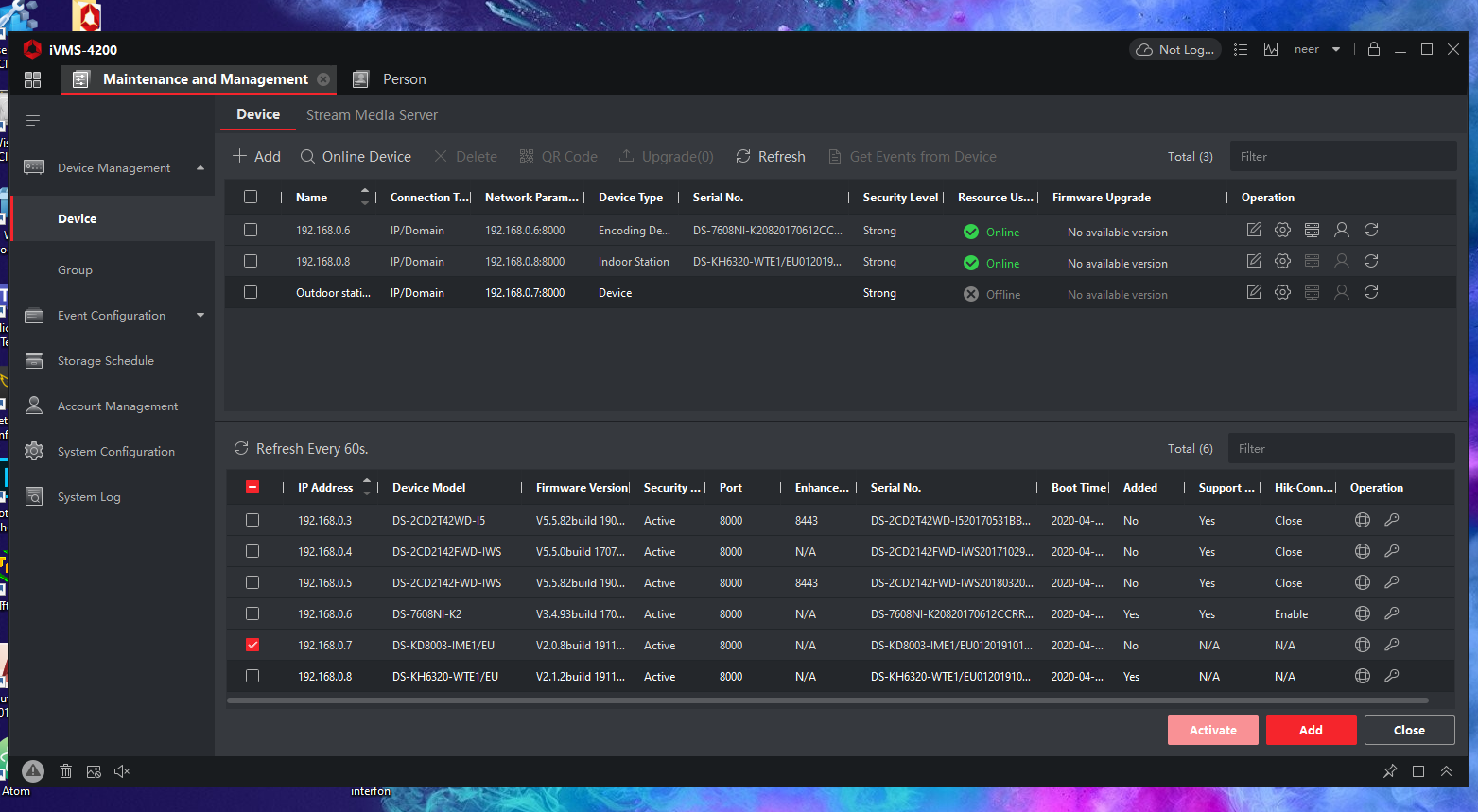Clear alarms with the trash icon
Viewport: 1478px width, 812px height.
[65, 771]
